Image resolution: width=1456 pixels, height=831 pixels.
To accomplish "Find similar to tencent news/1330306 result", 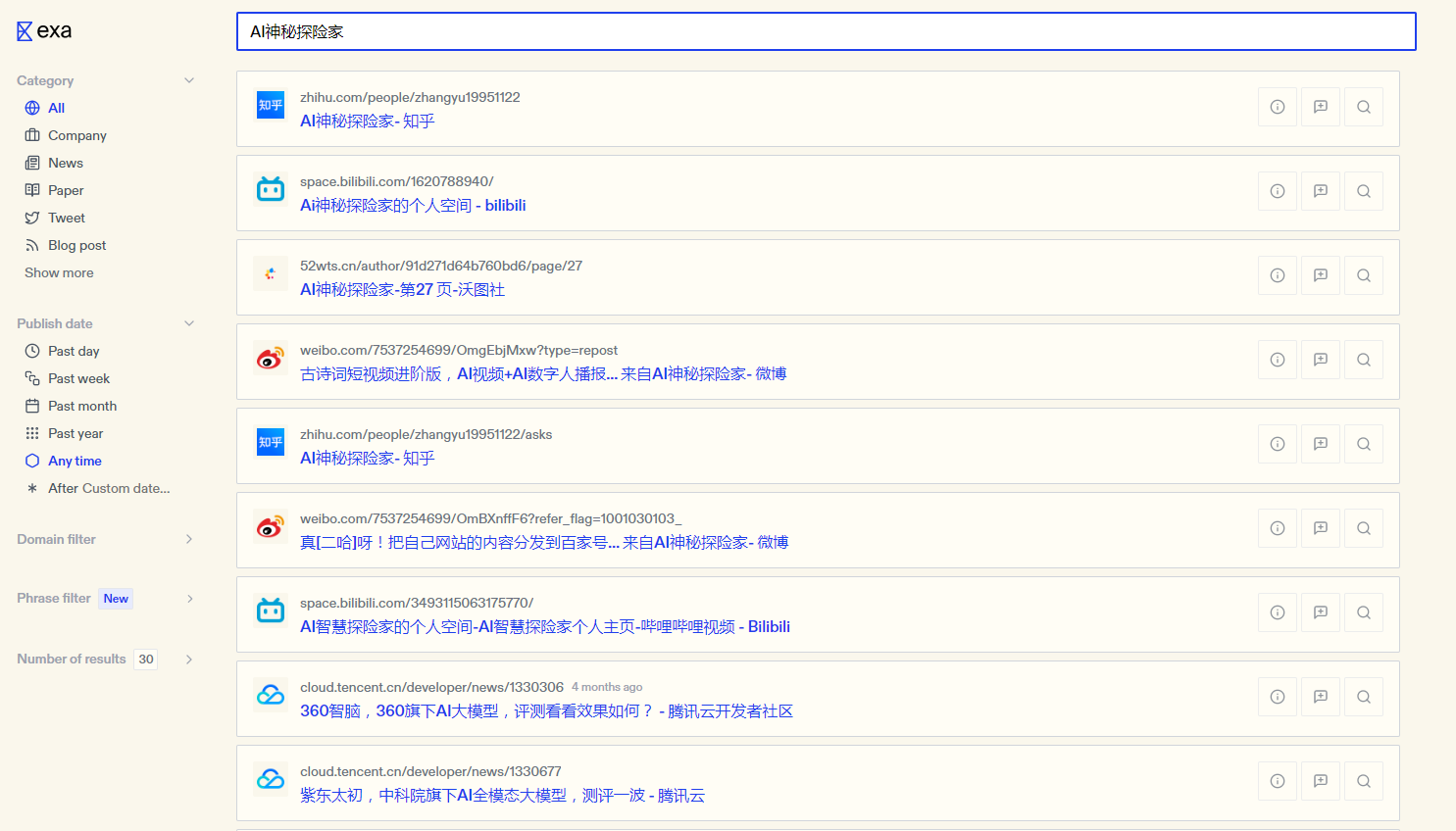I will tap(1364, 697).
